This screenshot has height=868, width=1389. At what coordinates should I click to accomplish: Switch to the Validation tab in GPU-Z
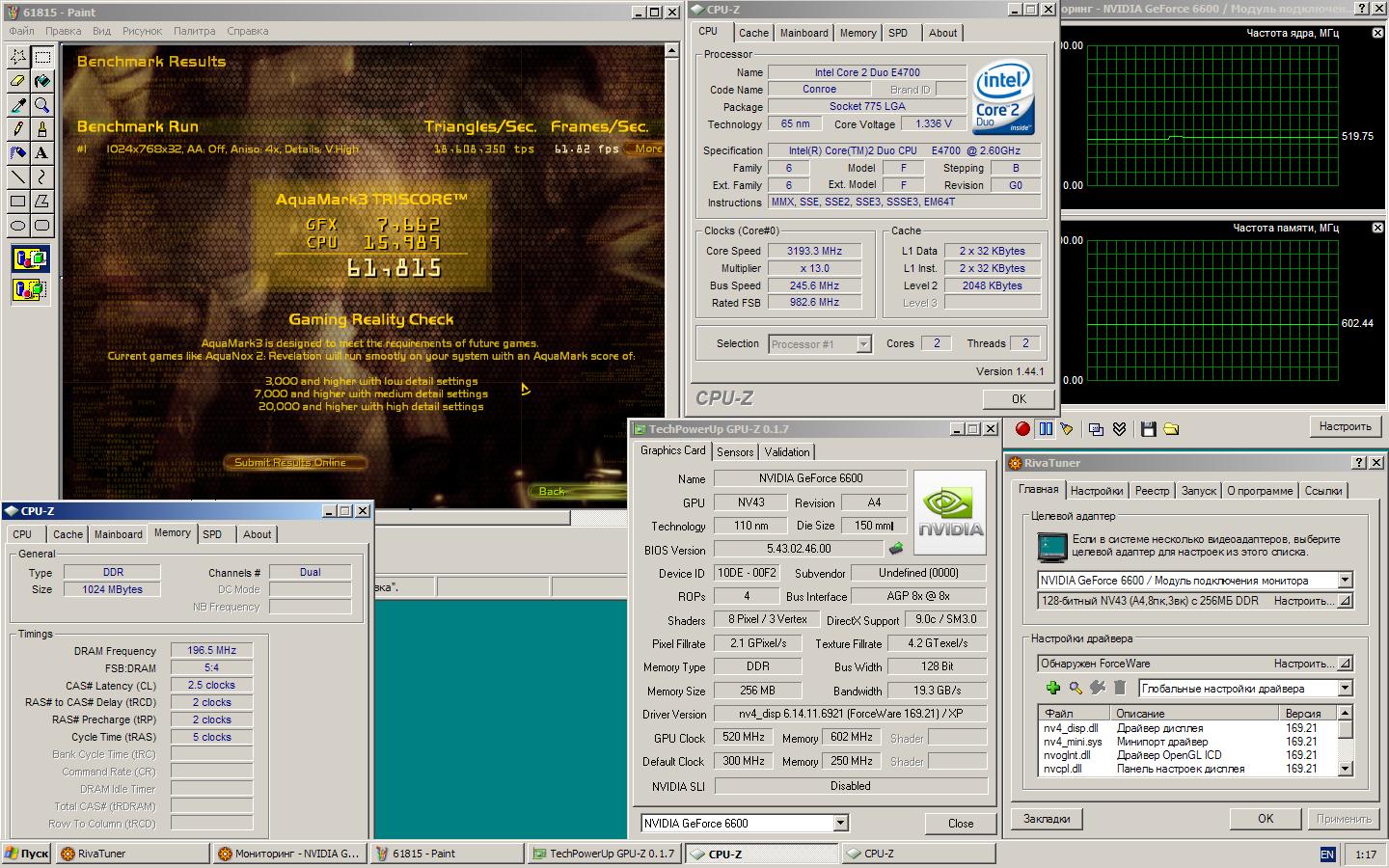[787, 452]
